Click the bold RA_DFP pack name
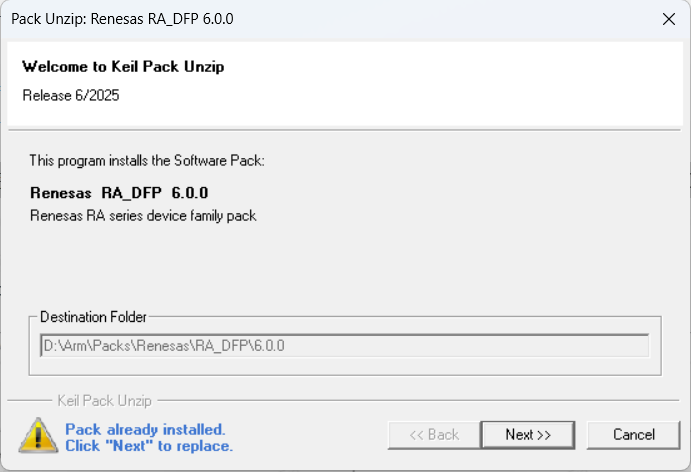 coord(131,193)
